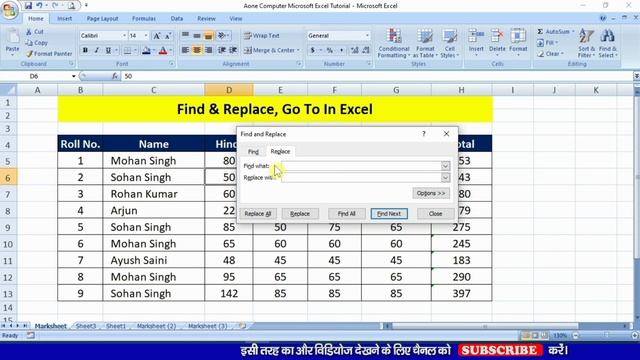This screenshot has width=640, height=360.
Task: Open the Clear eraser menu
Action: (550, 53)
